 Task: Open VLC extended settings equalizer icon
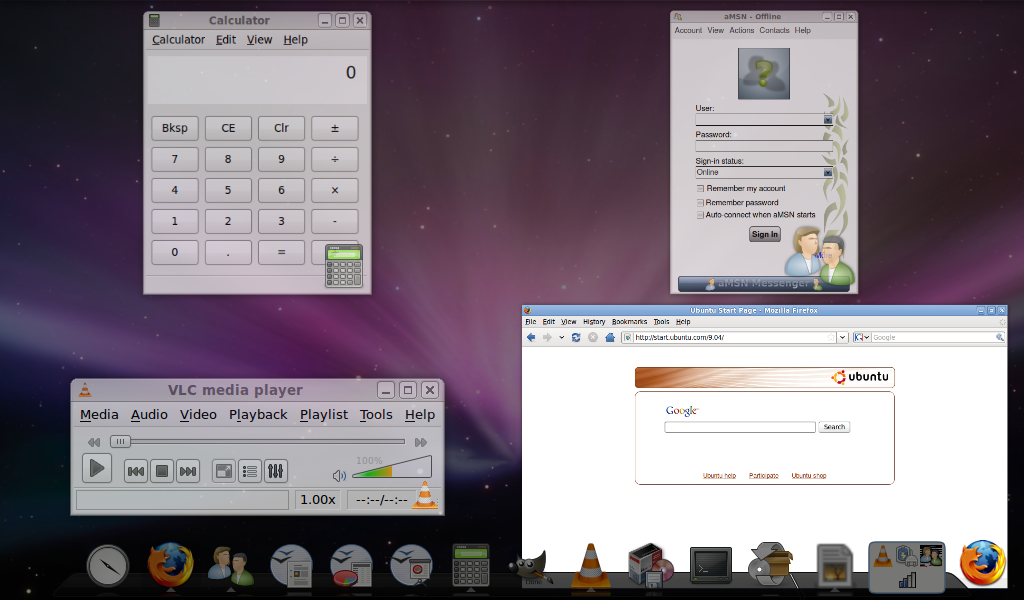click(x=276, y=471)
